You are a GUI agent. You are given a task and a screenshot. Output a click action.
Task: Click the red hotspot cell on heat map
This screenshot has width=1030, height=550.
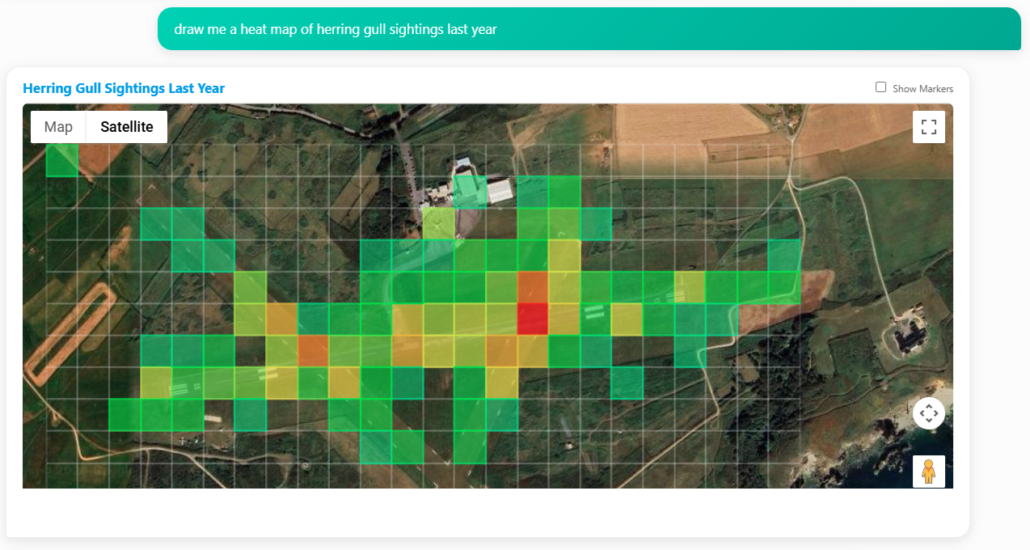pyautogui.click(x=533, y=319)
